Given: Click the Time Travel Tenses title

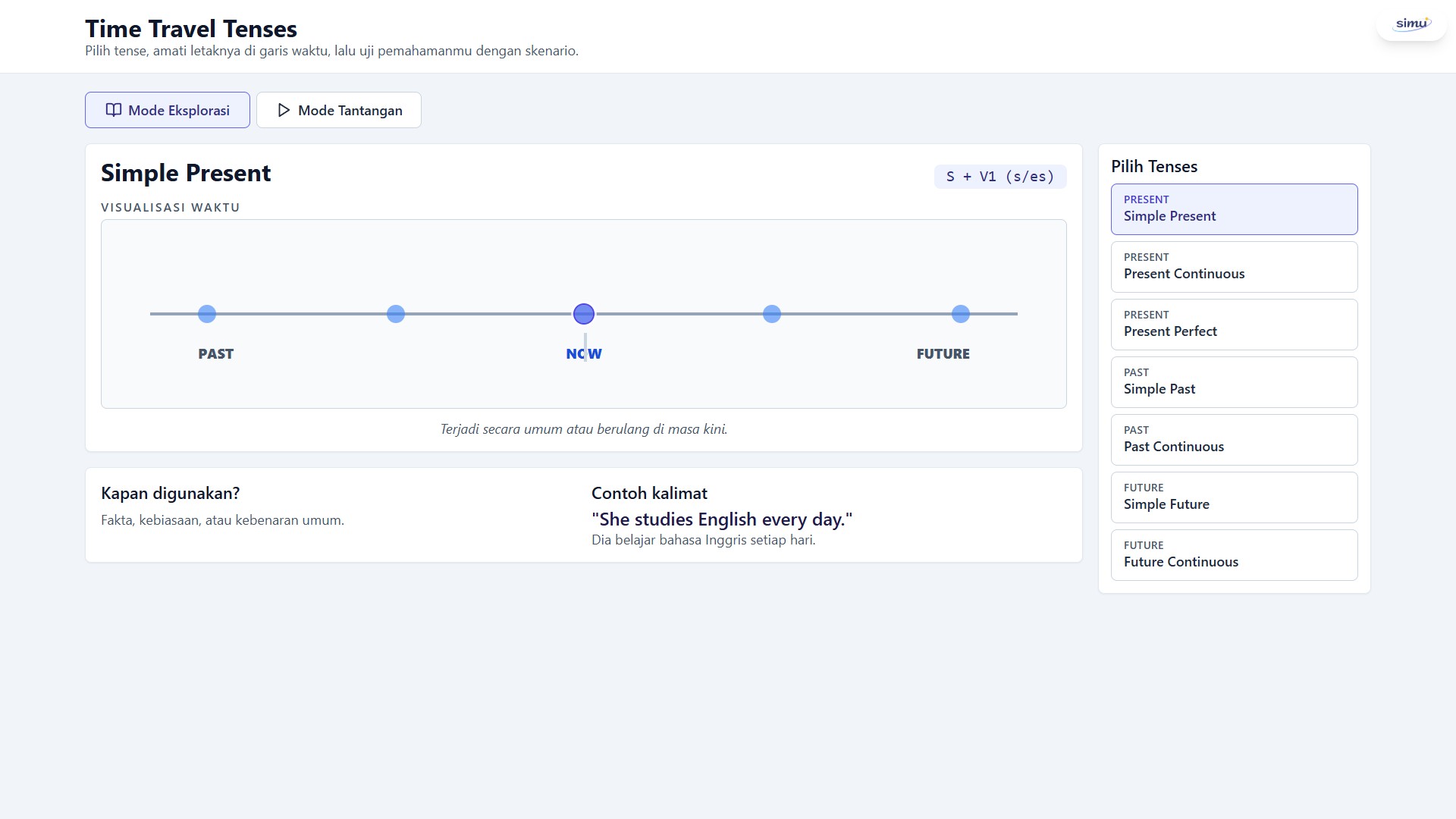Looking at the screenshot, I should [191, 29].
